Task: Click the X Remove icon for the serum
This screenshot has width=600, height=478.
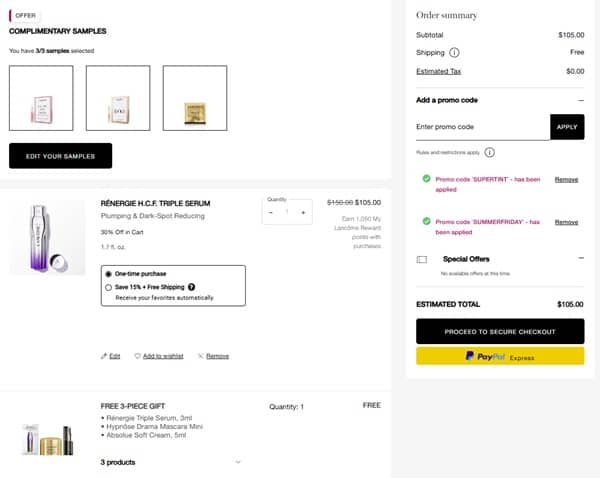Action: pyautogui.click(x=200, y=356)
